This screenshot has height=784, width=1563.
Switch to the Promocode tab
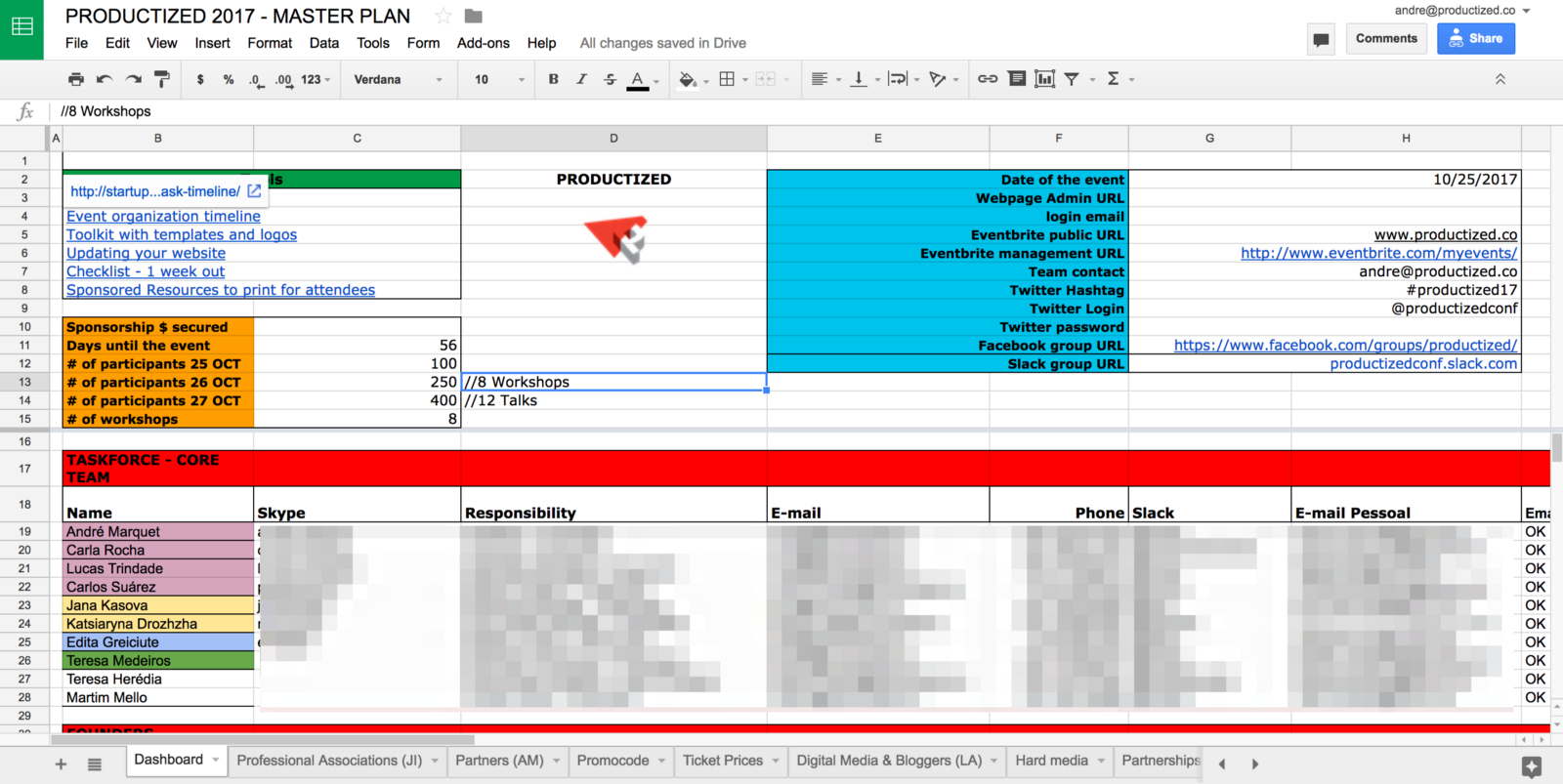[x=613, y=761]
